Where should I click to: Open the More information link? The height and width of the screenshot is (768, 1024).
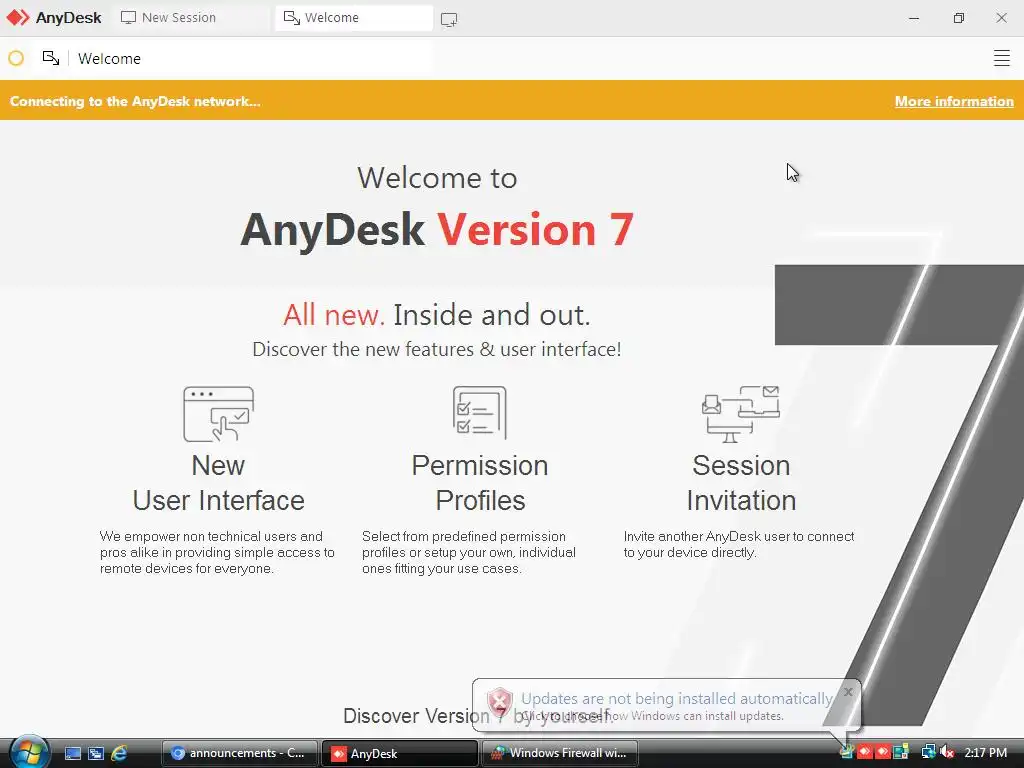pos(953,101)
